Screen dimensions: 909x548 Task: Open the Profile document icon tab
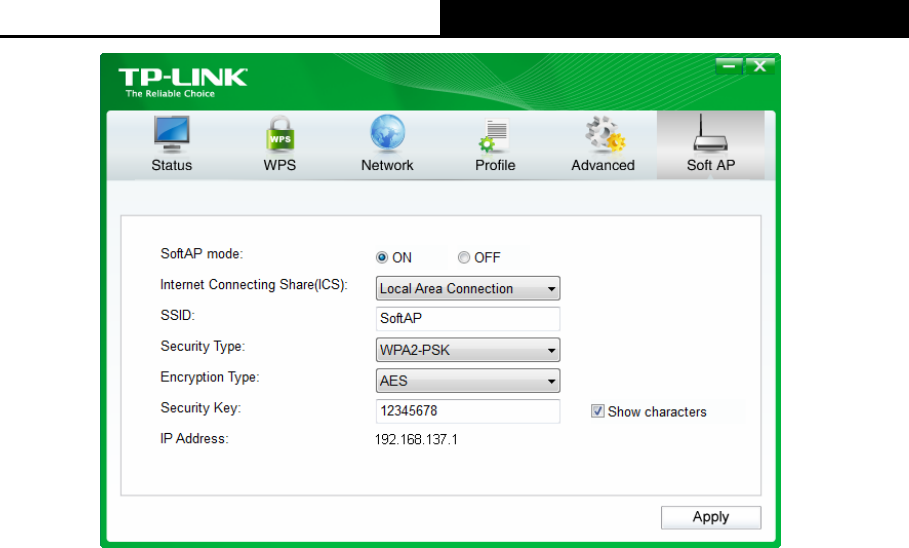coord(495,144)
